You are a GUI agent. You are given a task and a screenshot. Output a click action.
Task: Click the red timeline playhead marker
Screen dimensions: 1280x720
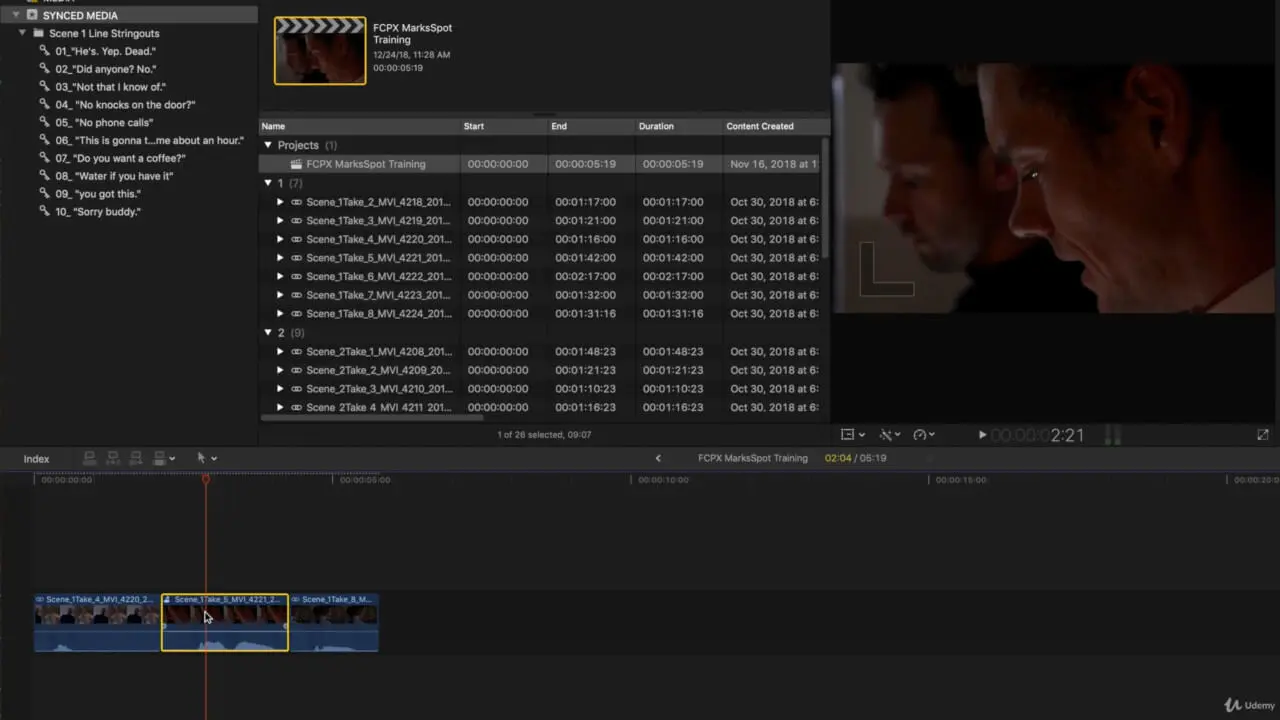point(206,480)
